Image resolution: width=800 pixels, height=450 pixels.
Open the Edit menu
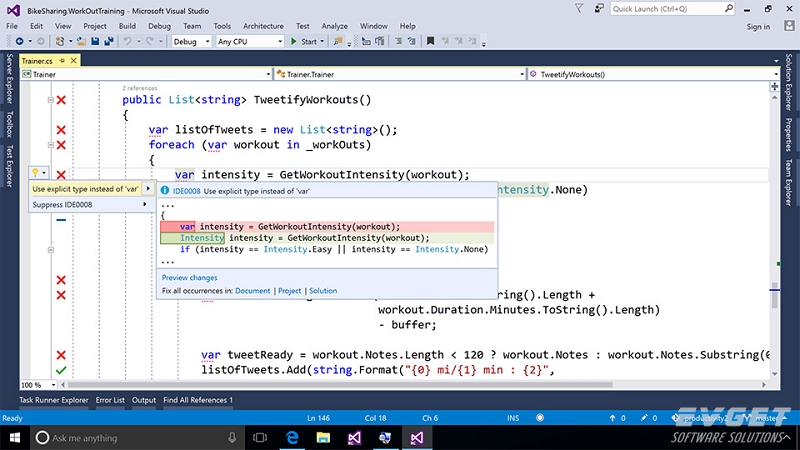point(36,26)
